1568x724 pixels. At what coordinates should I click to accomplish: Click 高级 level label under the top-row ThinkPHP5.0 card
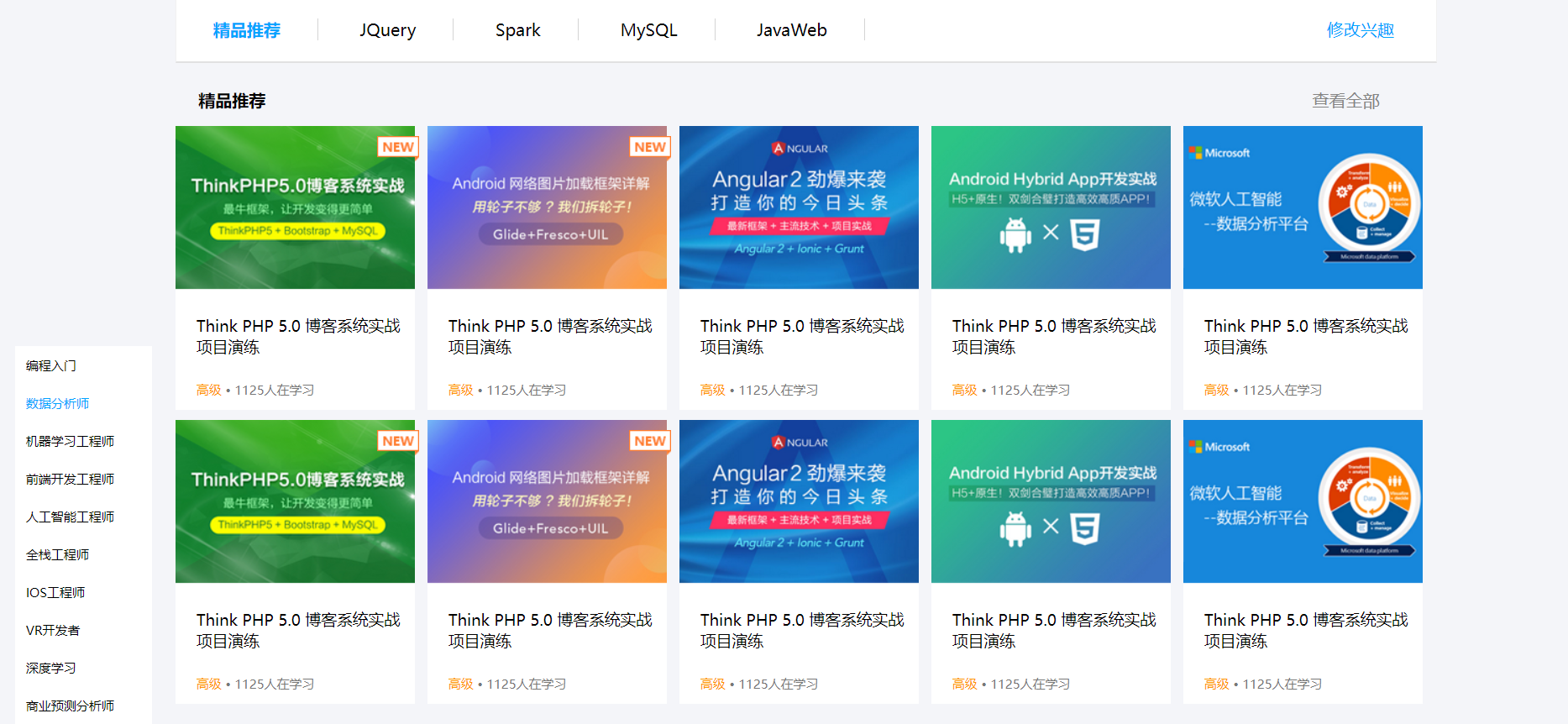pos(208,390)
